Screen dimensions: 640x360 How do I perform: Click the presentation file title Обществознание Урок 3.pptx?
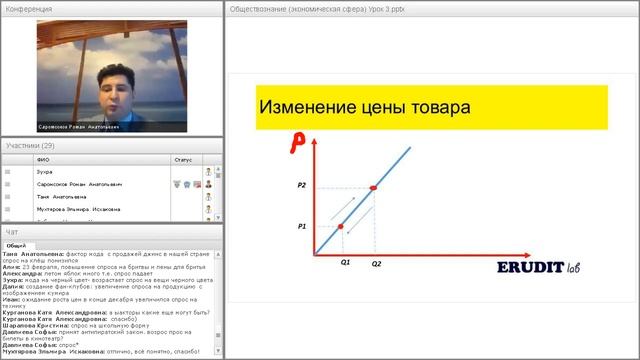click(x=317, y=9)
